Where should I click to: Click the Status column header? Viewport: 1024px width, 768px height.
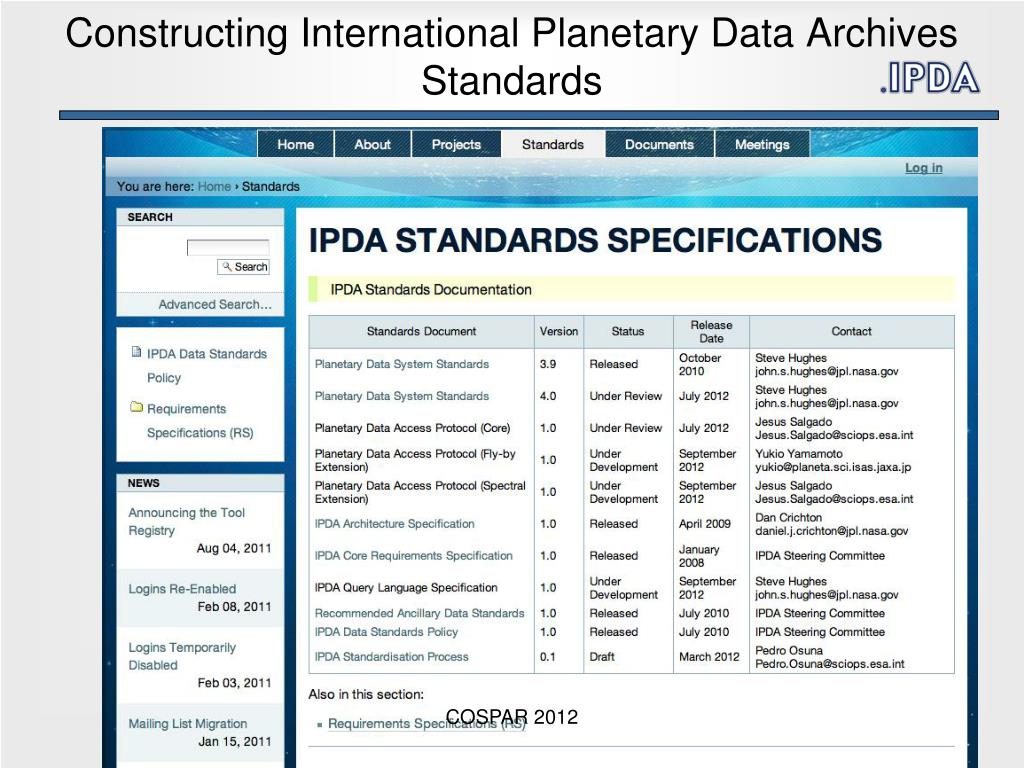pyautogui.click(x=628, y=331)
